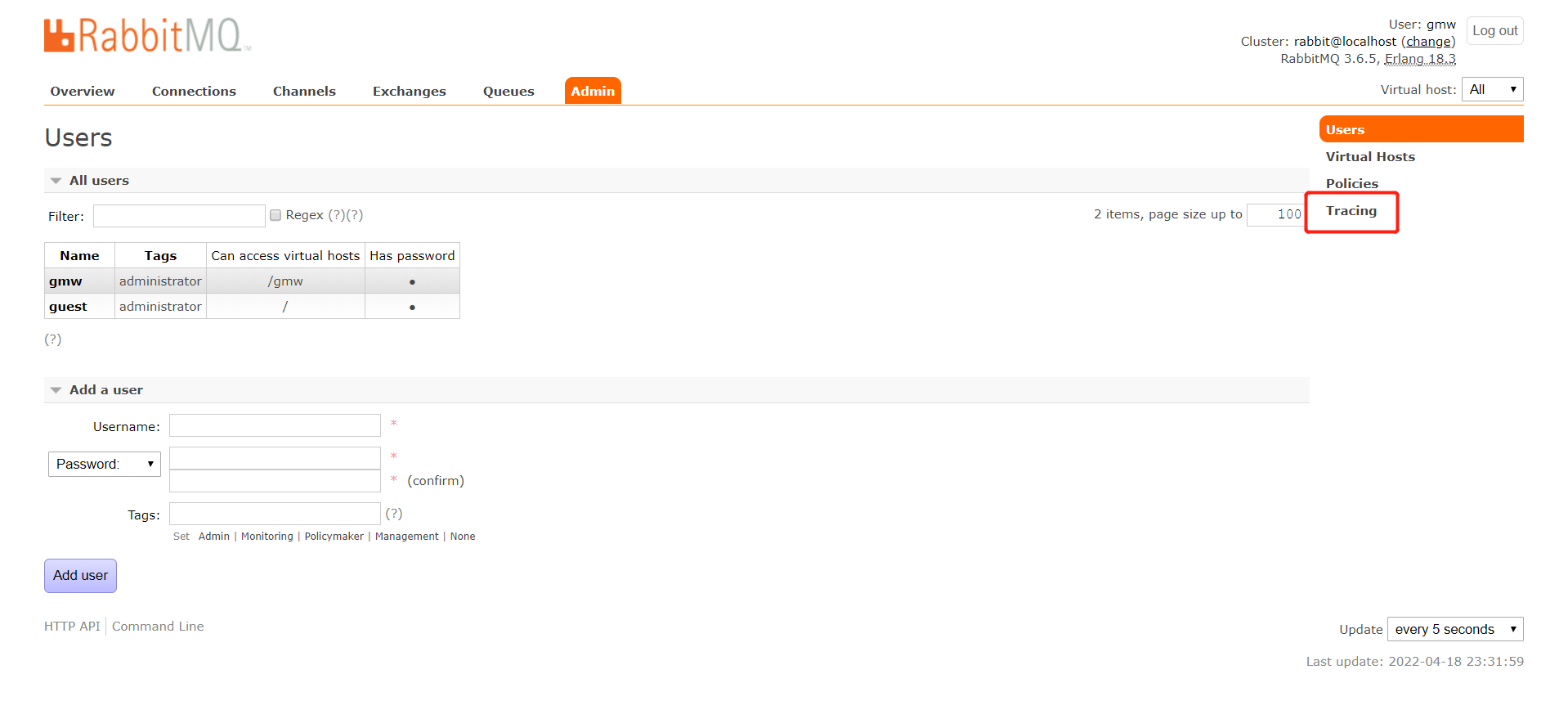Open the gmw user details
The image size is (1568, 719).
coord(65,281)
